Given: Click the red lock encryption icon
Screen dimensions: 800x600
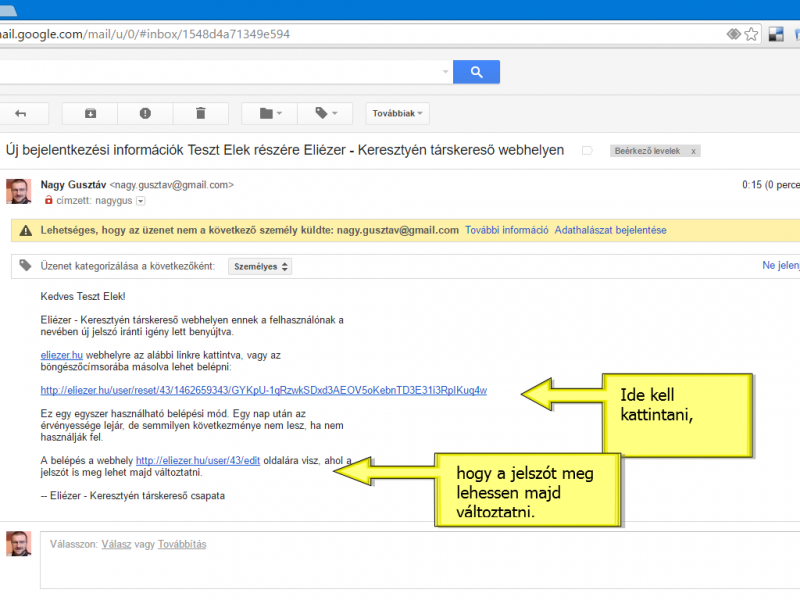Looking at the screenshot, I should click(x=48, y=200).
